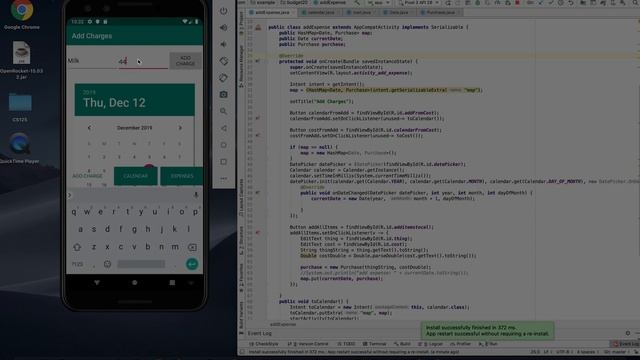Tap the phone navigation home circle
Image resolution: width=640 pixels, height=360 pixels.
(x=134, y=282)
